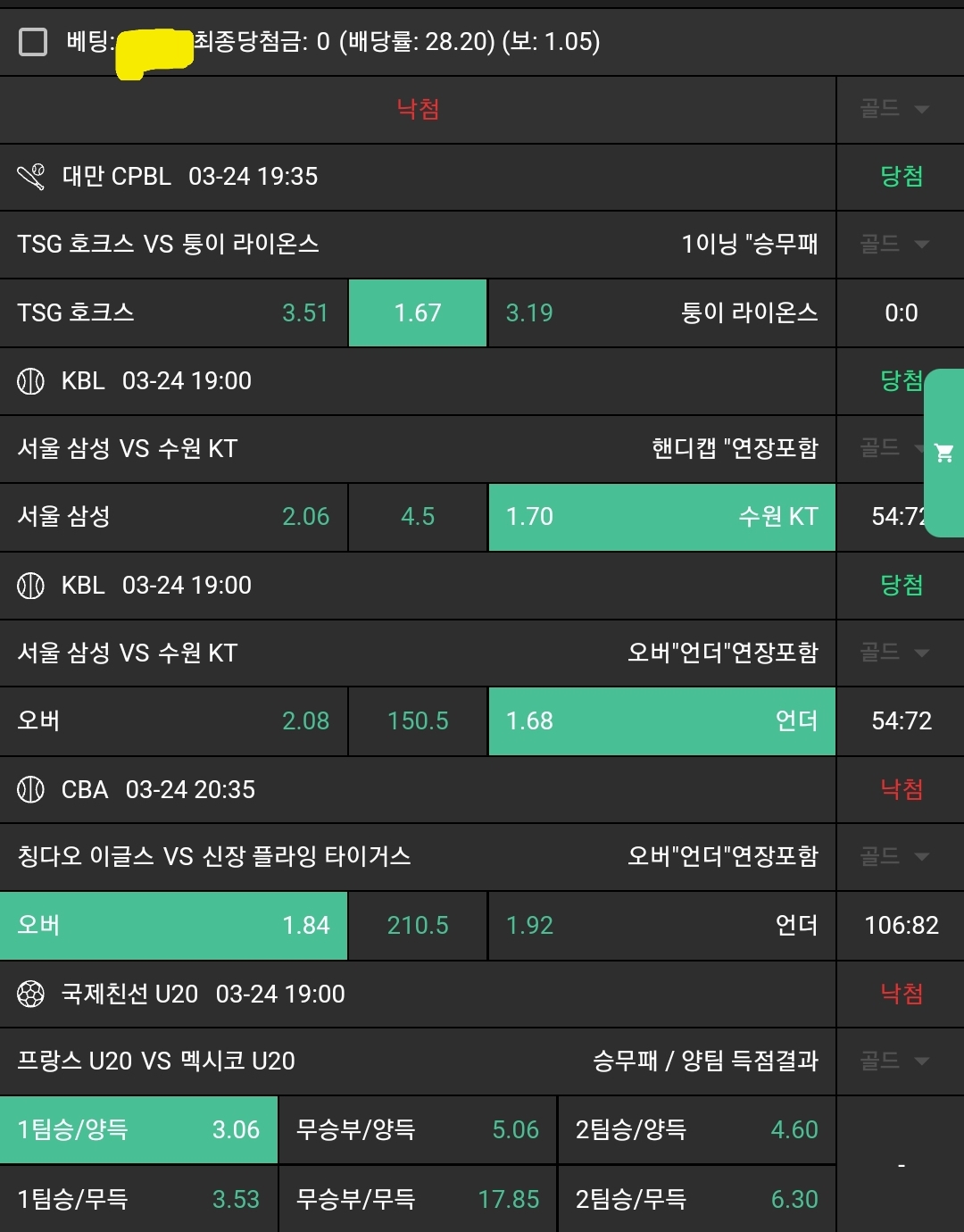This screenshot has width=964, height=1232.
Task: Click the basketball icon beside second KBL row
Action: [x=30, y=586]
